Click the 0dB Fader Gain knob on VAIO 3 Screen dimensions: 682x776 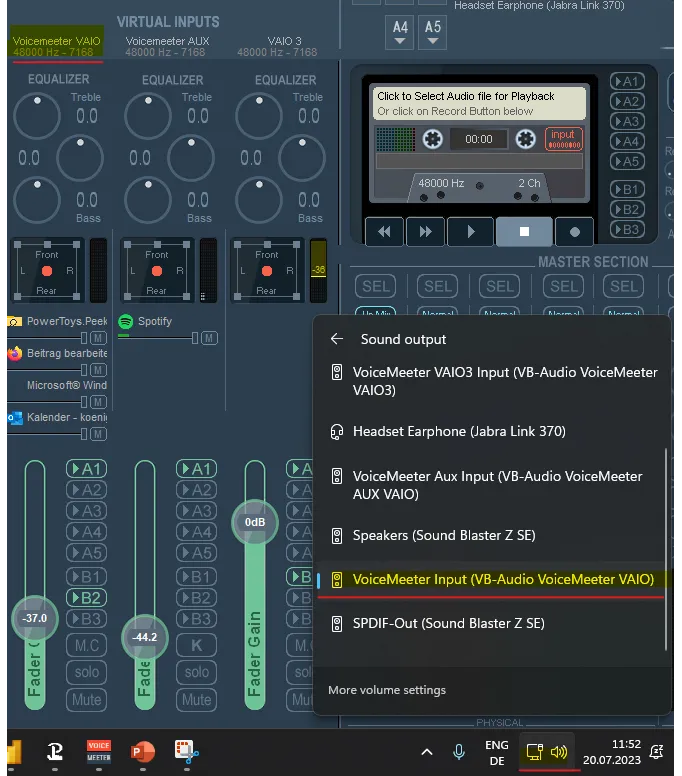coord(254,523)
